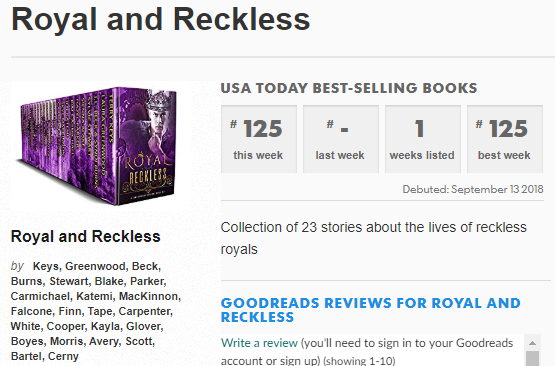Click author name Carpenter
Image resolution: width=555 pixels, height=366 pixels.
click(144, 311)
